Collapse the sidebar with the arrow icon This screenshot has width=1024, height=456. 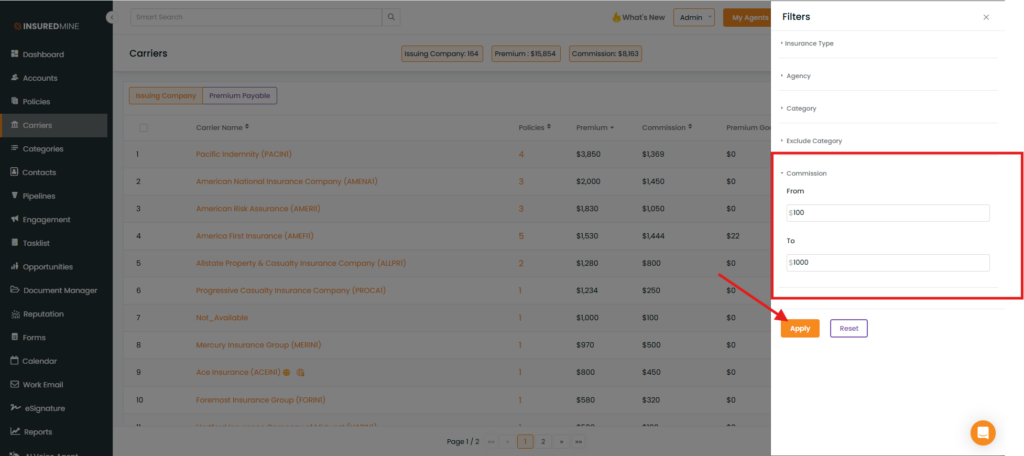pyautogui.click(x=111, y=18)
